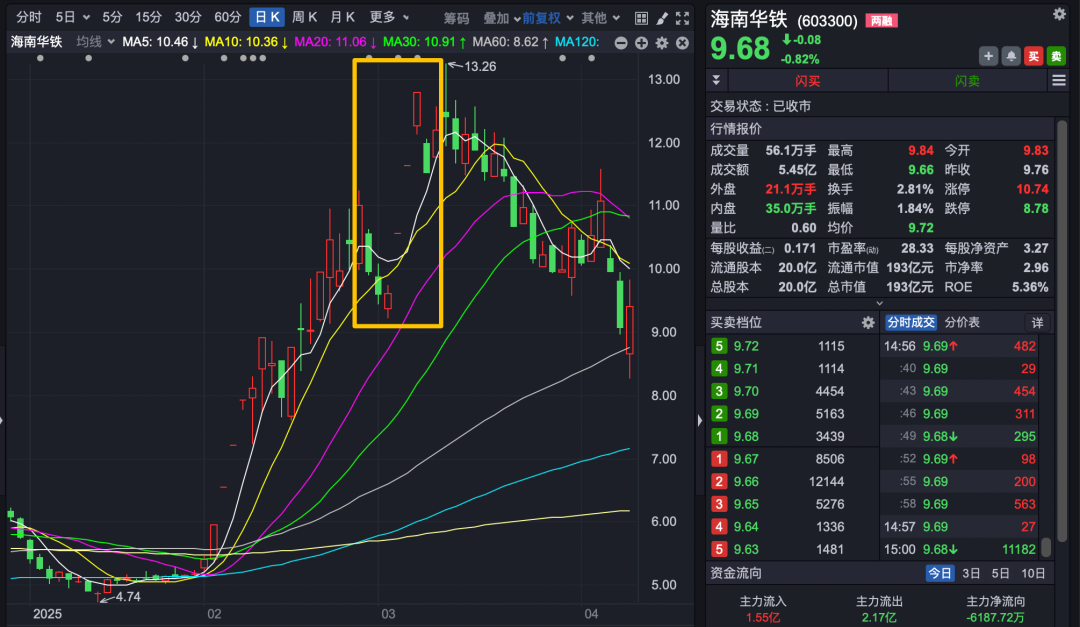Open the chart settings gear next to zoom icons

pos(660,44)
